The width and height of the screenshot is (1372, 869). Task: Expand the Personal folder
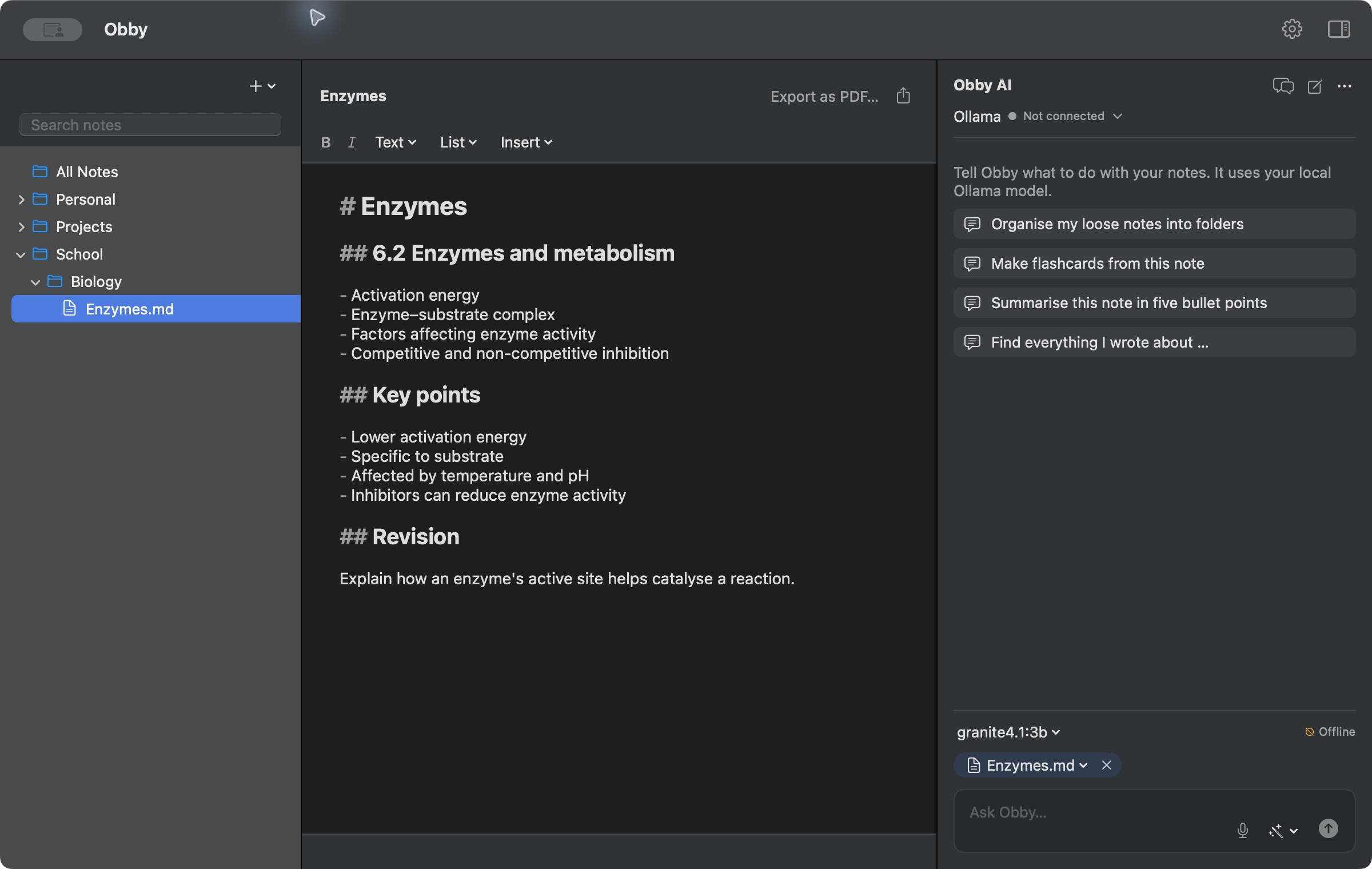pyautogui.click(x=21, y=200)
